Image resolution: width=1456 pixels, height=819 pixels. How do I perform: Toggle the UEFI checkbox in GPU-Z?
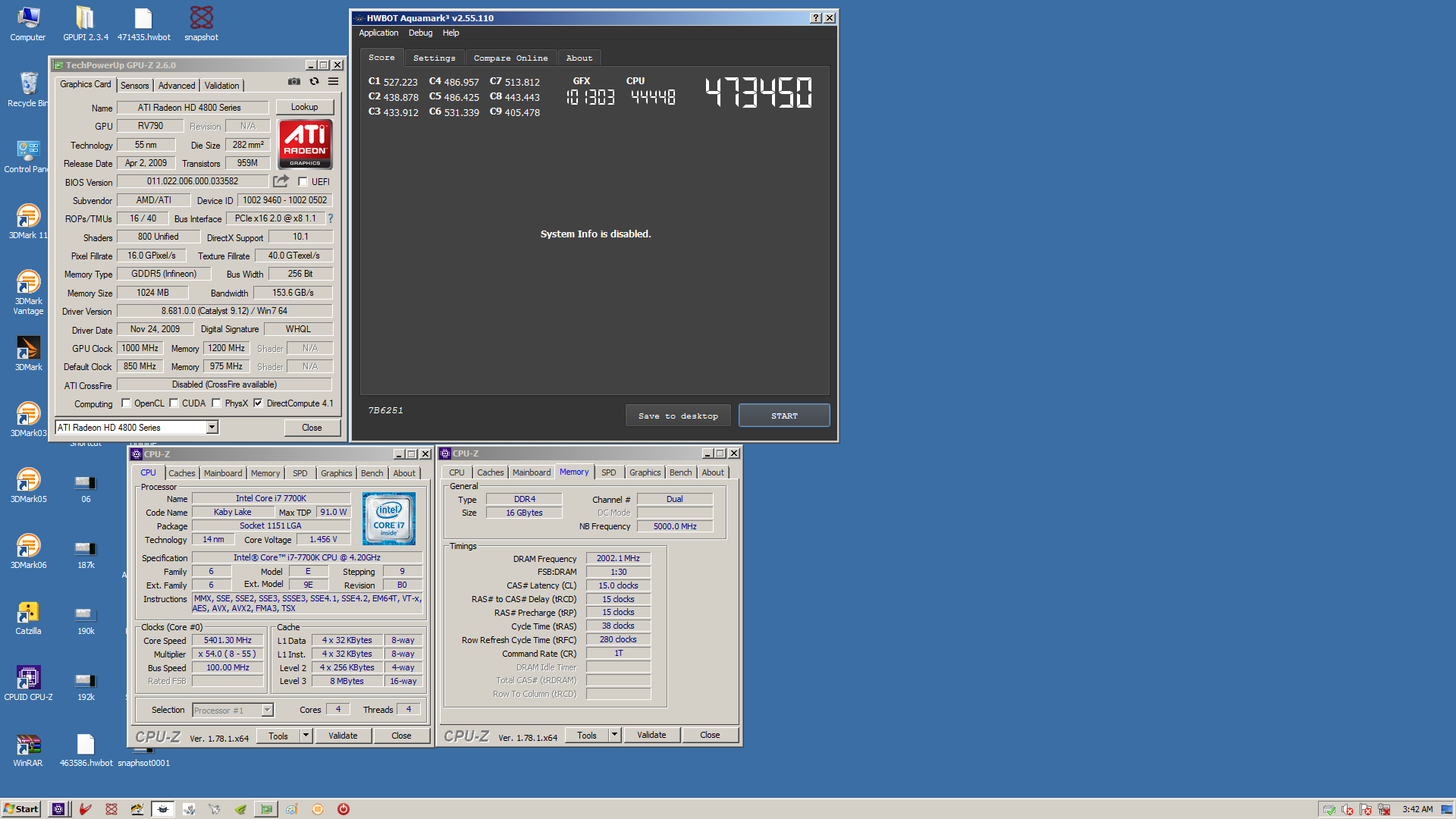point(303,182)
